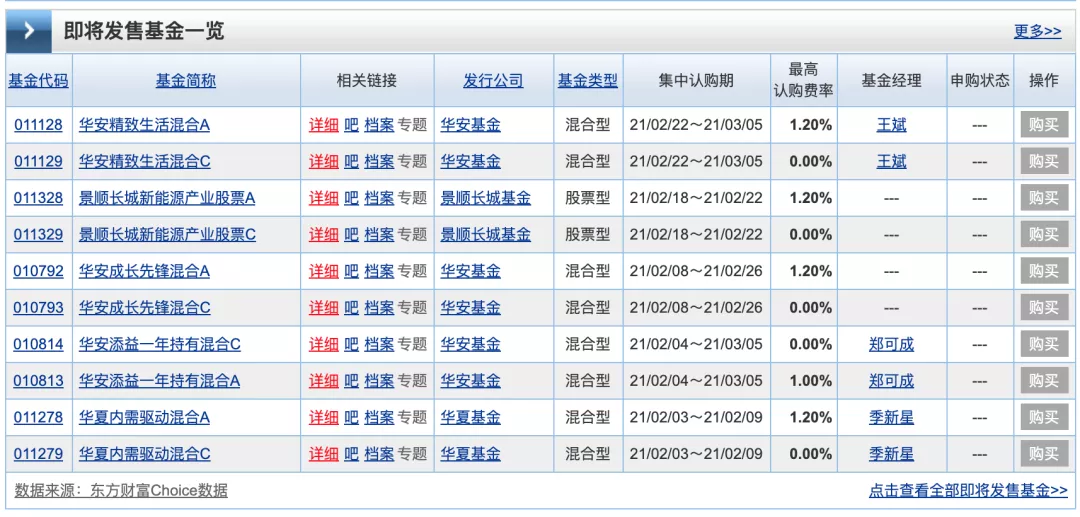Open 点击查看全部即将发售基金>> link
The image size is (1080, 517).
click(968, 491)
